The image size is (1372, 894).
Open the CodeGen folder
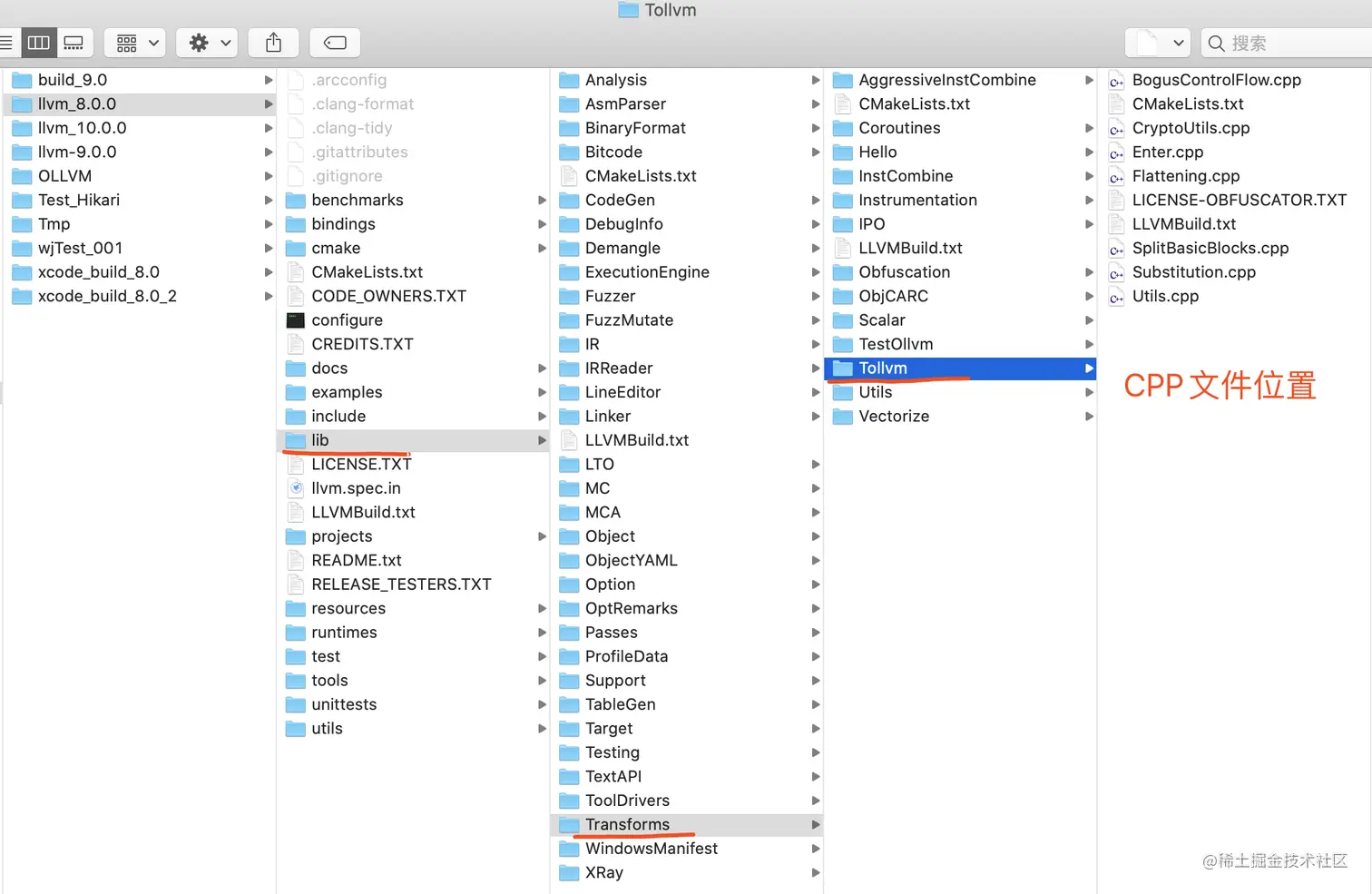pos(687,200)
